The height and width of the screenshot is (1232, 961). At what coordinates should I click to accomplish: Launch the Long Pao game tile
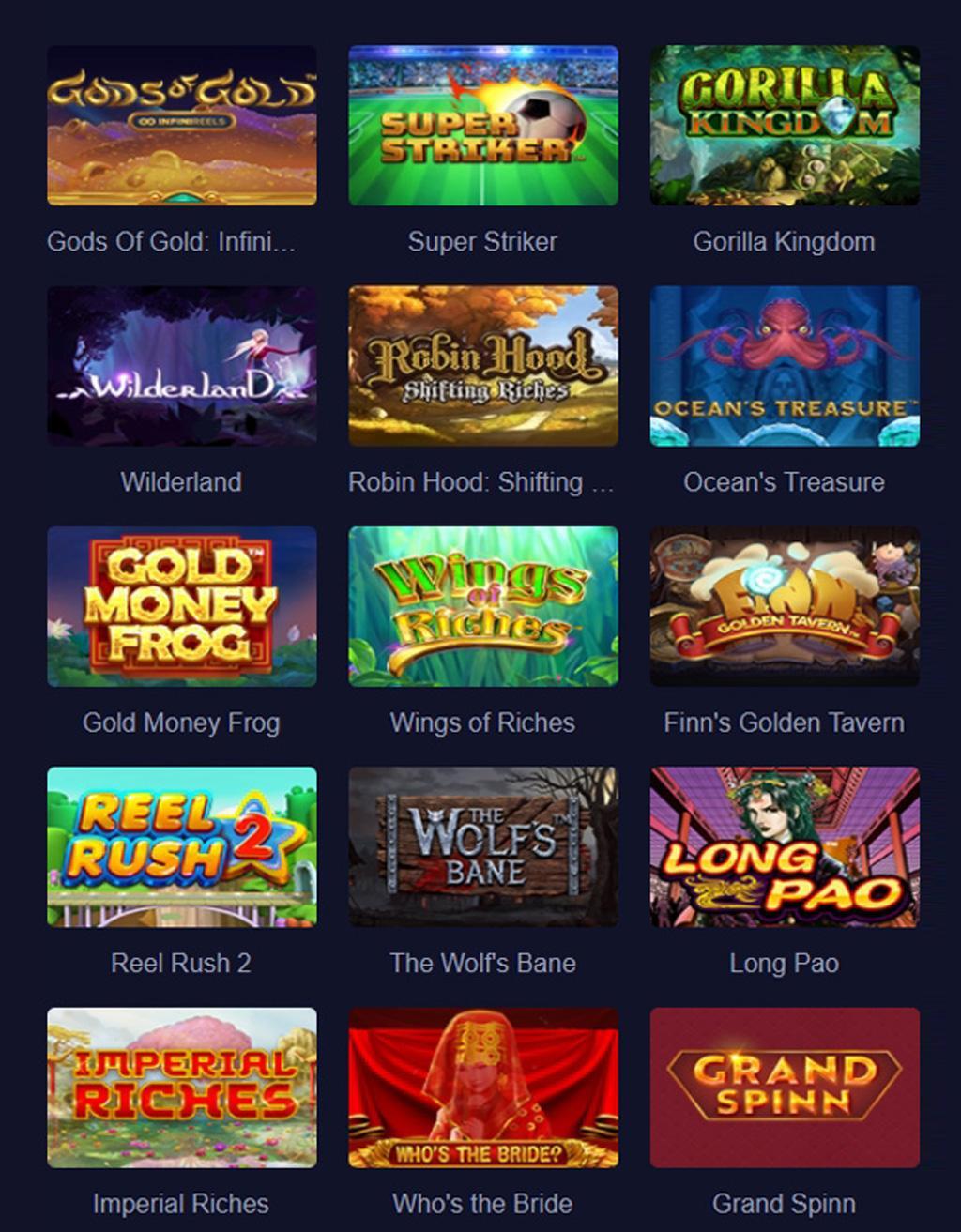click(x=785, y=847)
